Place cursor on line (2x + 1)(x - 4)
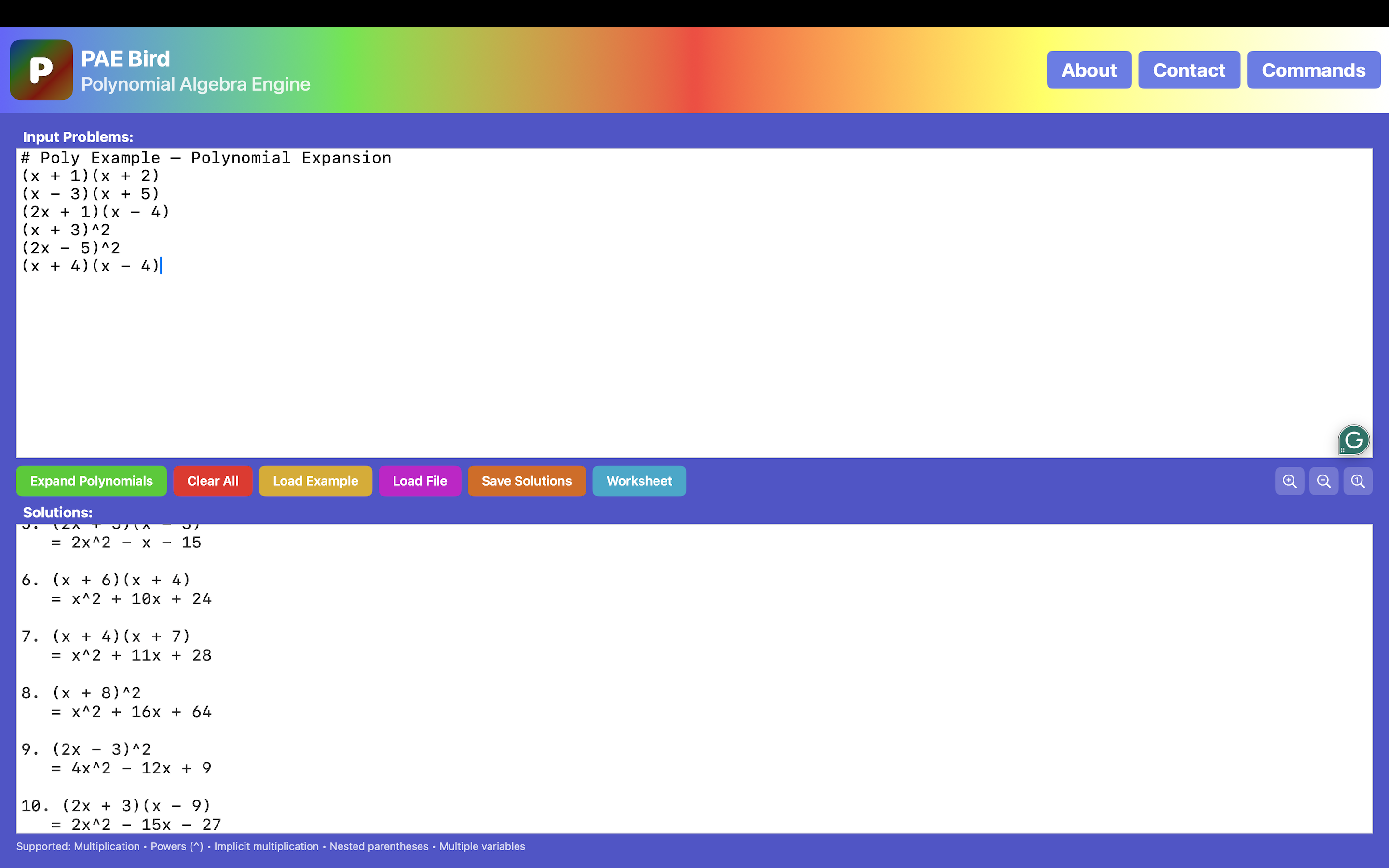 point(95,212)
